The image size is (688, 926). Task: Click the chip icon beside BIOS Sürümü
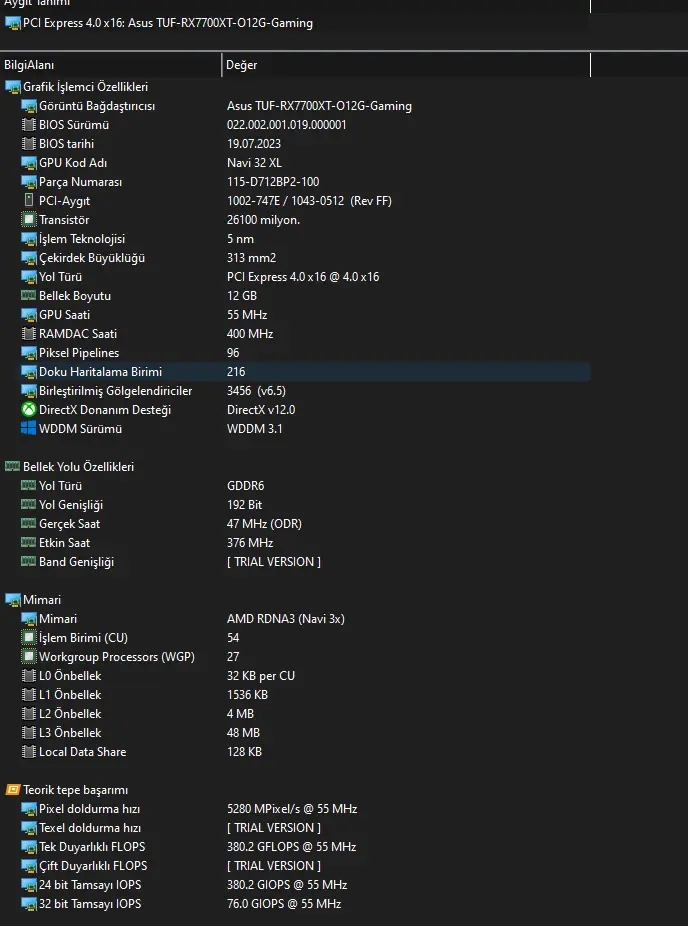point(28,125)
